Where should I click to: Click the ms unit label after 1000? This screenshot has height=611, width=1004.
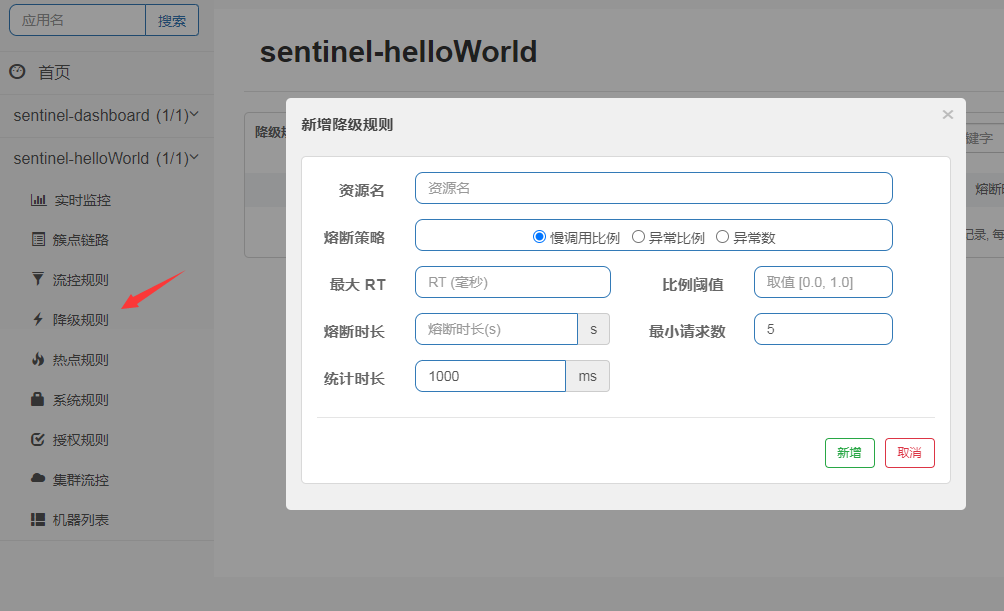pos(588,376)
